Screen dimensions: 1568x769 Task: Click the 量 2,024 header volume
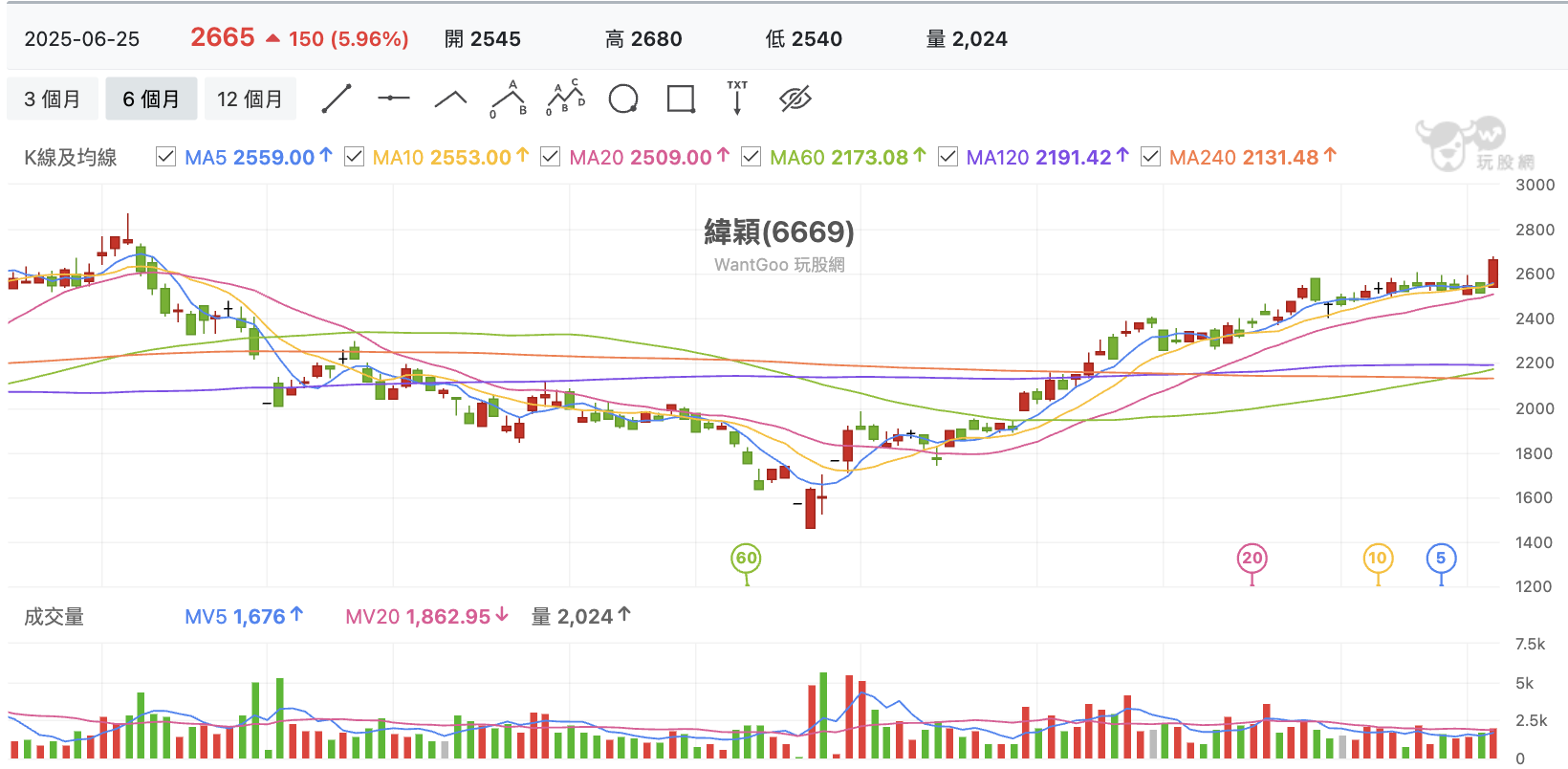(x=967, y=39)
